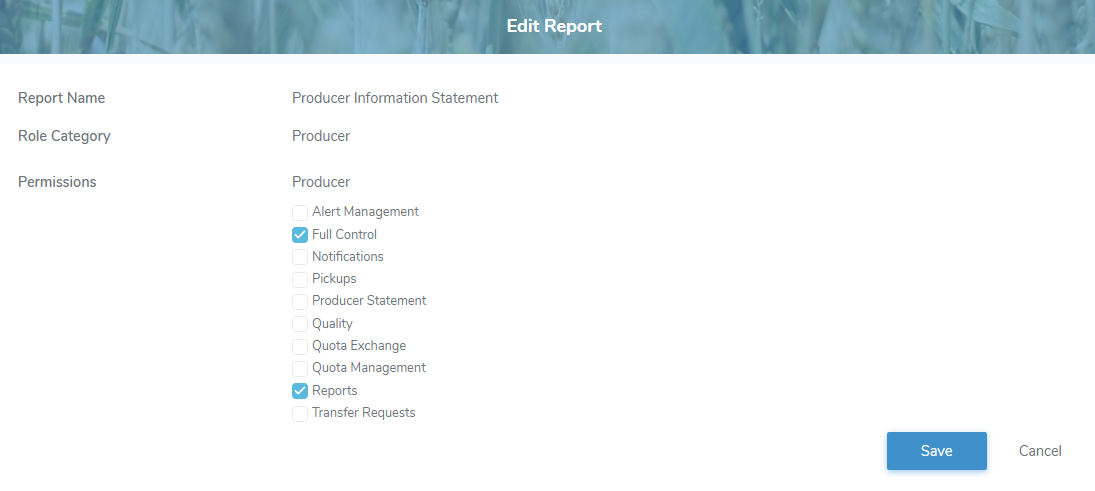The height and width of the screenshot is (491, 1095).
Task: Click the Permissions field label
Action: click(x=57, y=182)
